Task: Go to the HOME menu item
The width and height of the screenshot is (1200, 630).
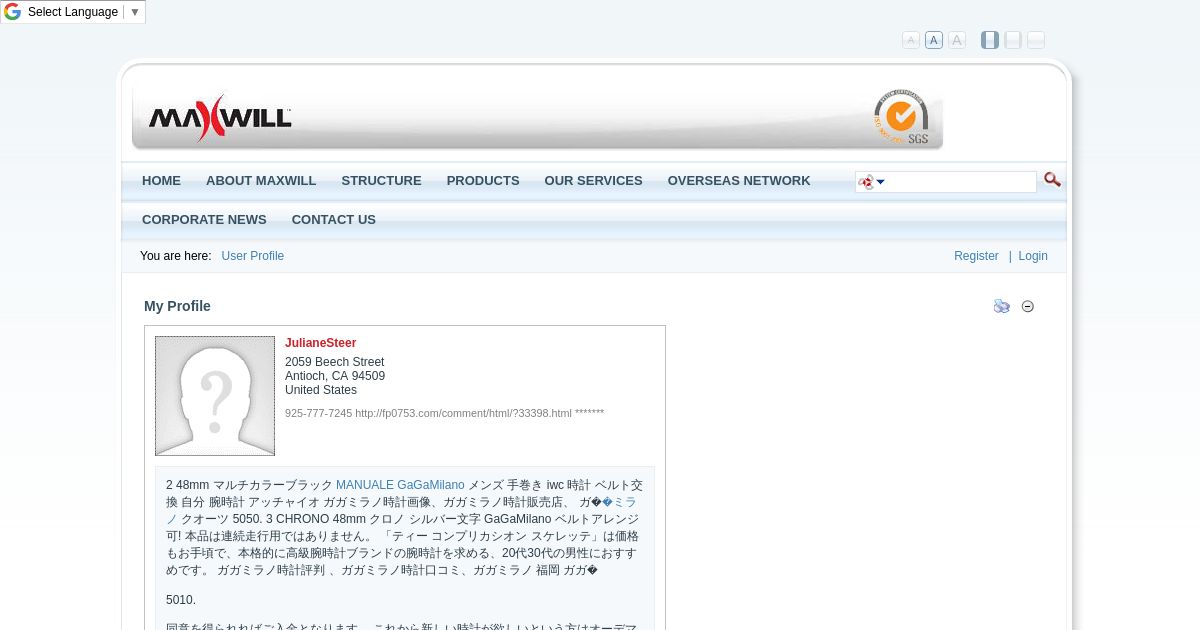Action: tap(161, 181)
